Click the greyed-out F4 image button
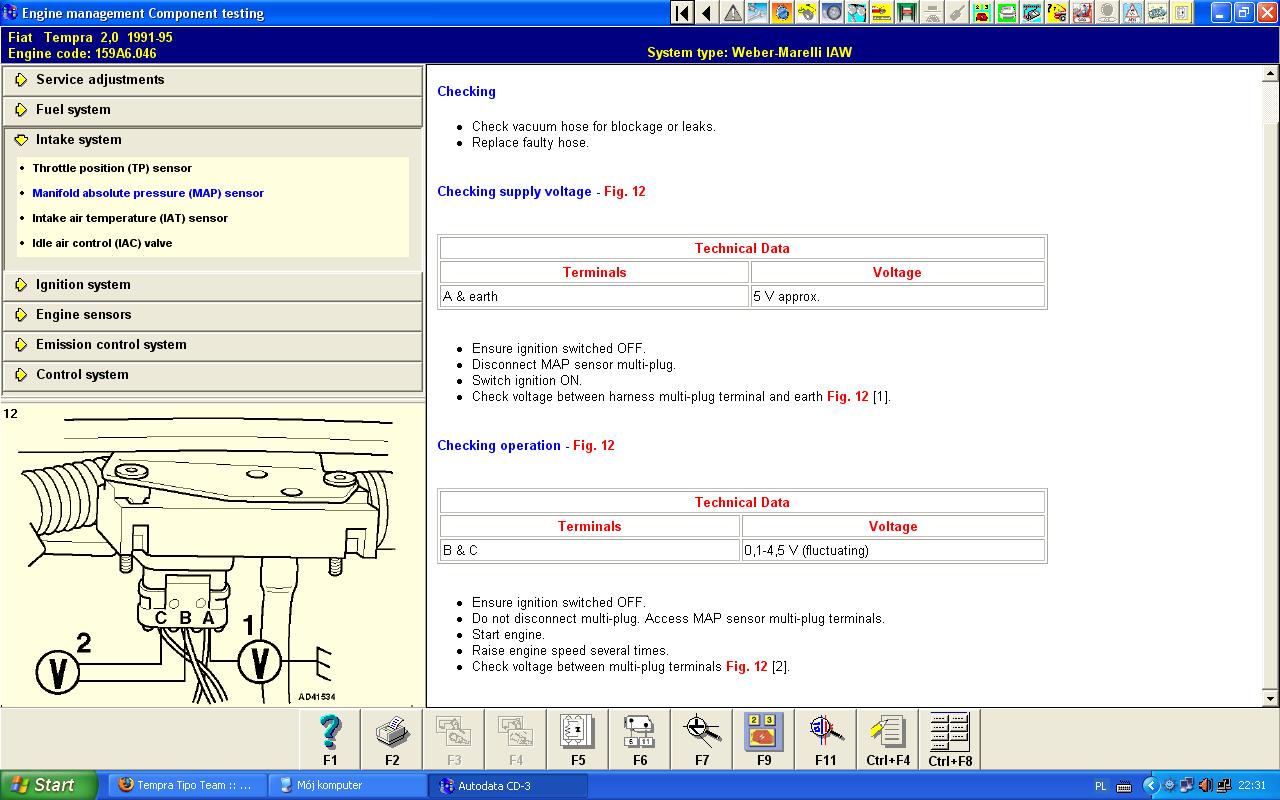 (x=516, y=739)
